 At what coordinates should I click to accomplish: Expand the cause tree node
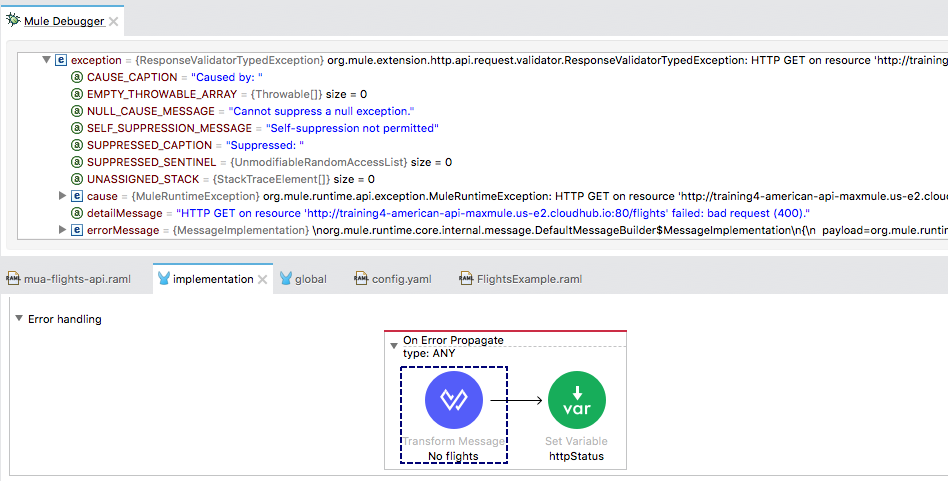point(62,196)
